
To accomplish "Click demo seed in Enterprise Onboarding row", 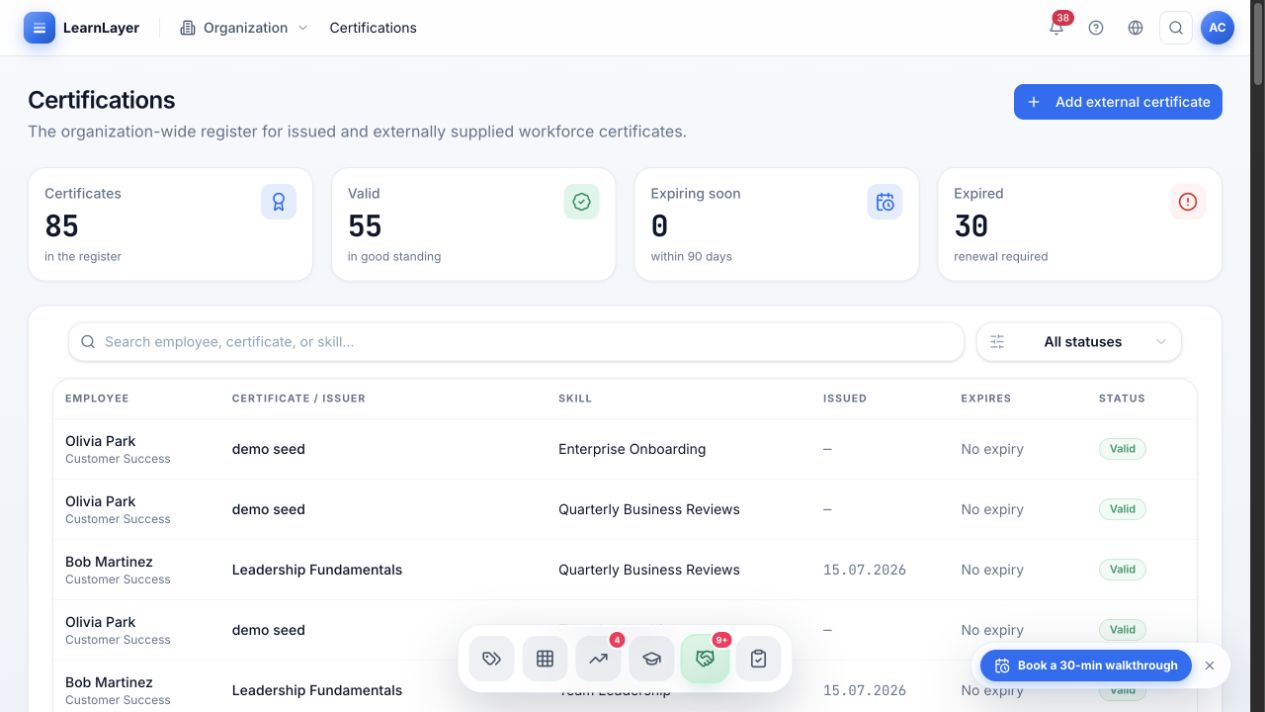I will [268, 449].
